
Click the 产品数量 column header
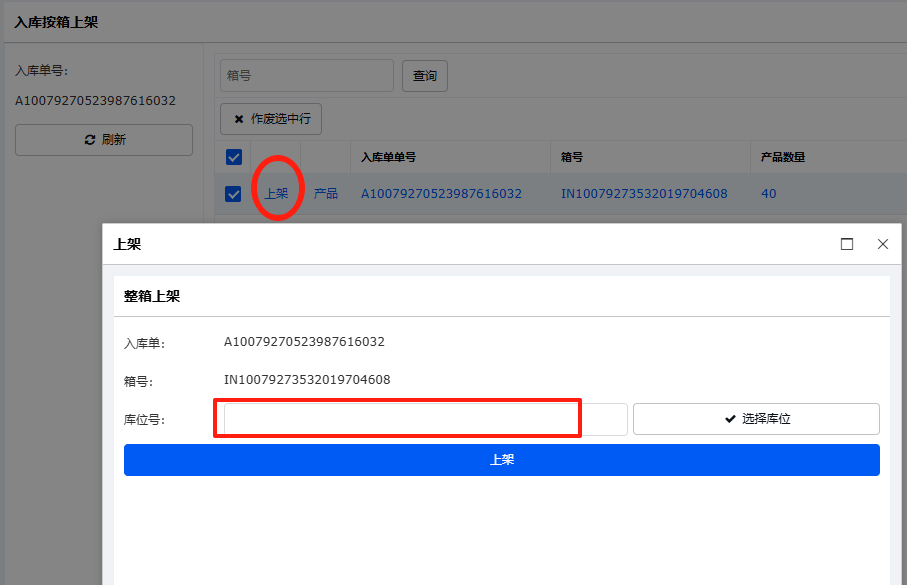point(783,157)
